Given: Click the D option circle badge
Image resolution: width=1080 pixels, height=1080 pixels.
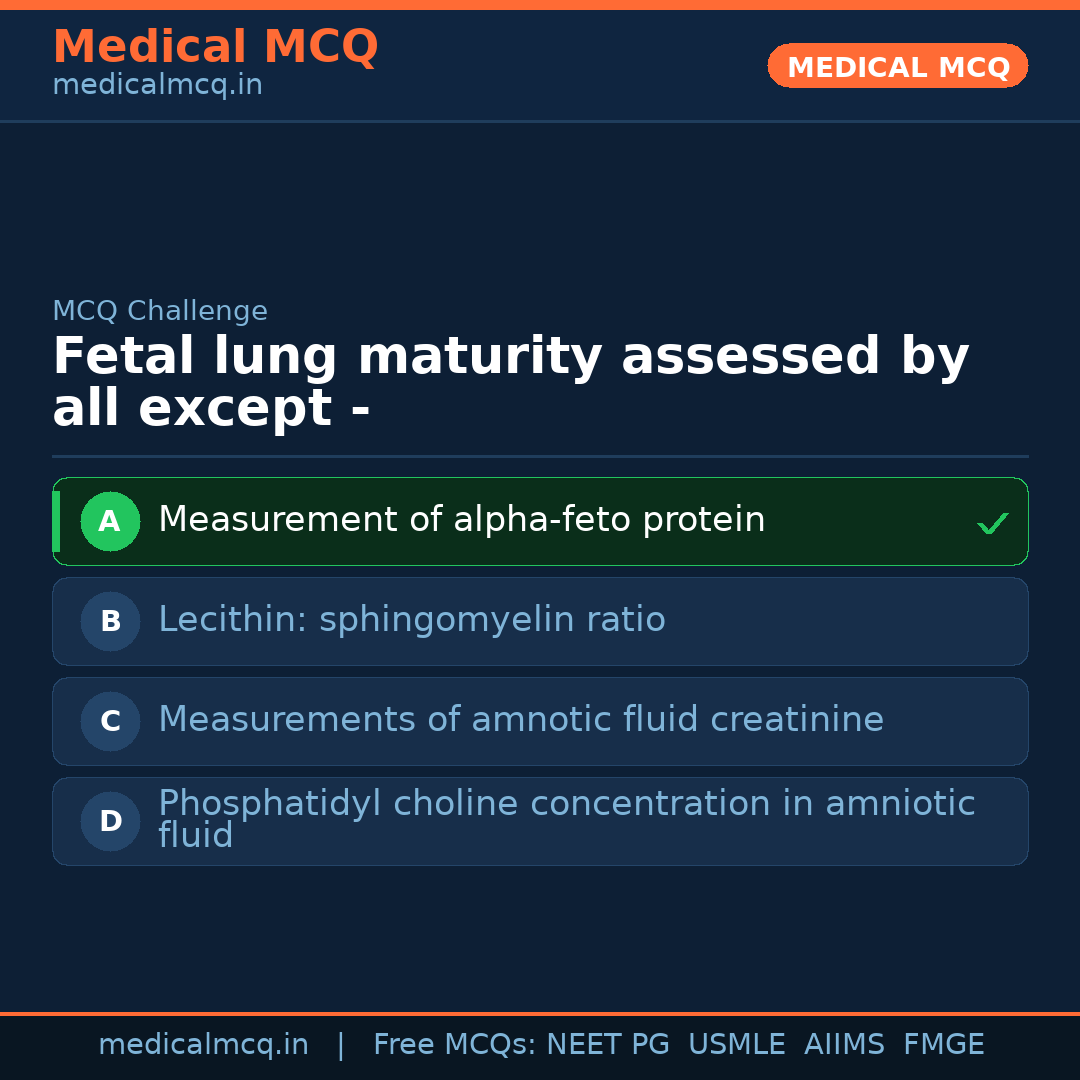Looking at the screenshot, I should point(110,821).
